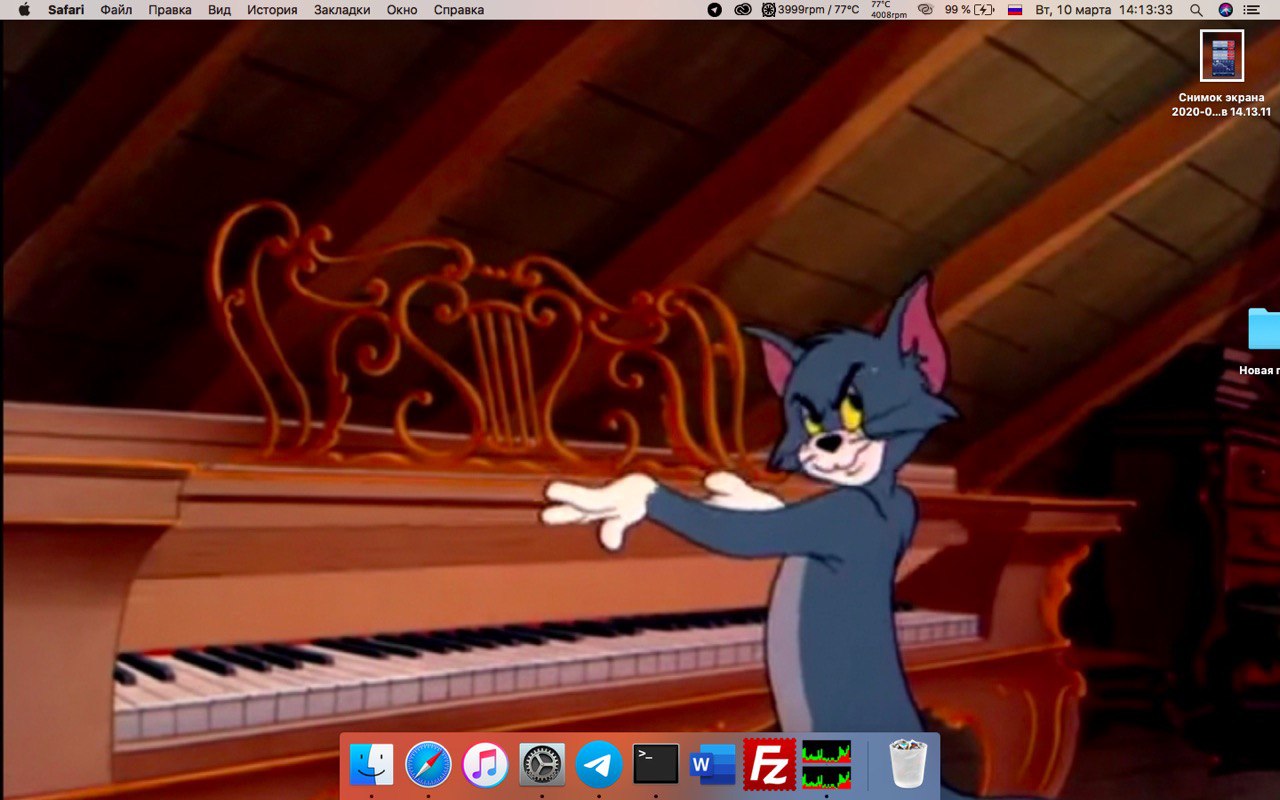This screenshot has width=1280, height=800.
Task: Open System Preferences gear in Dock
Action: pyautogui.click(x=542, y=765)
